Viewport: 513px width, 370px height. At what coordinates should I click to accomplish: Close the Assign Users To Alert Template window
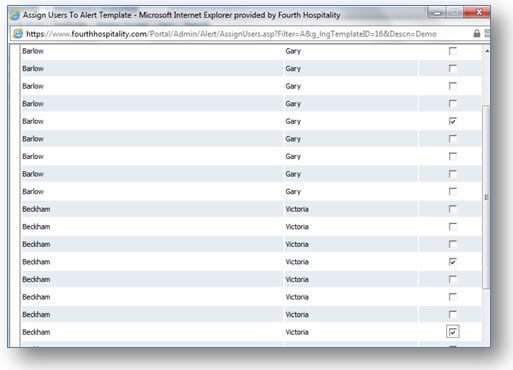(479, 12)
